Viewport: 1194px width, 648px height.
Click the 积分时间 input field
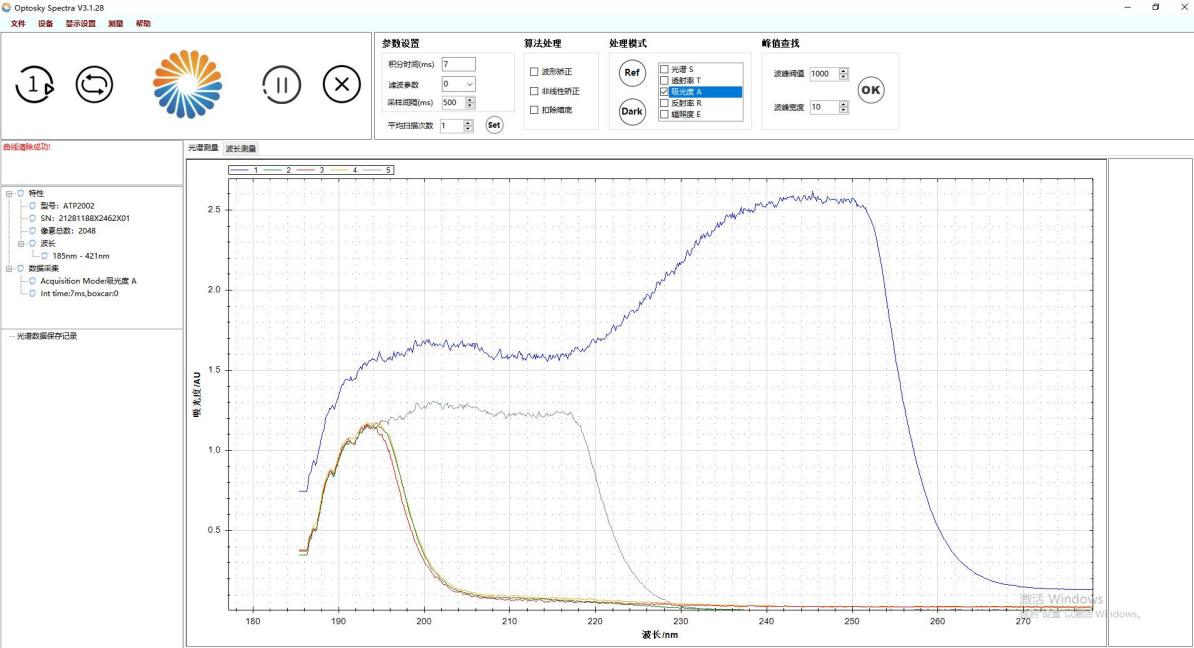click(x=458, y=64)
